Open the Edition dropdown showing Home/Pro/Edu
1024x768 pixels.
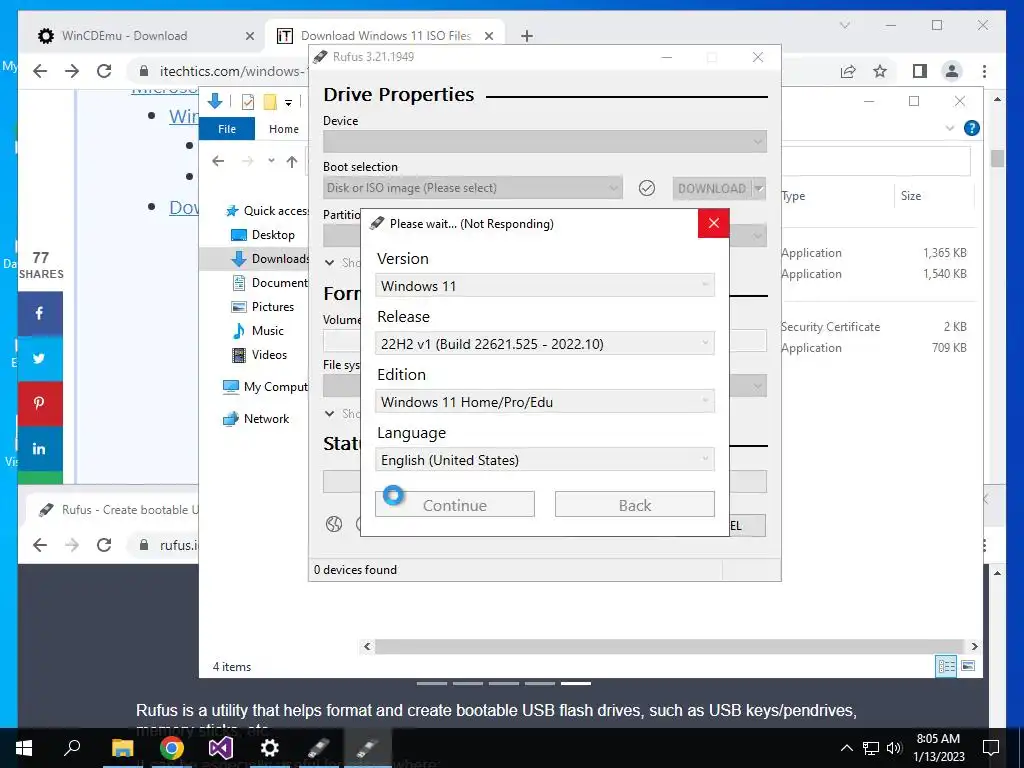pos(545,402)
